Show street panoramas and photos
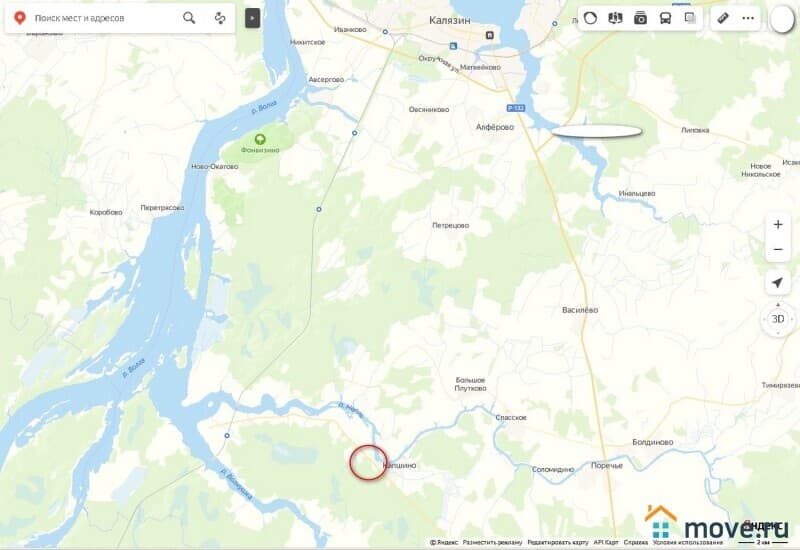The height and width of the screenshot is (550, 800). coord(640,18)
